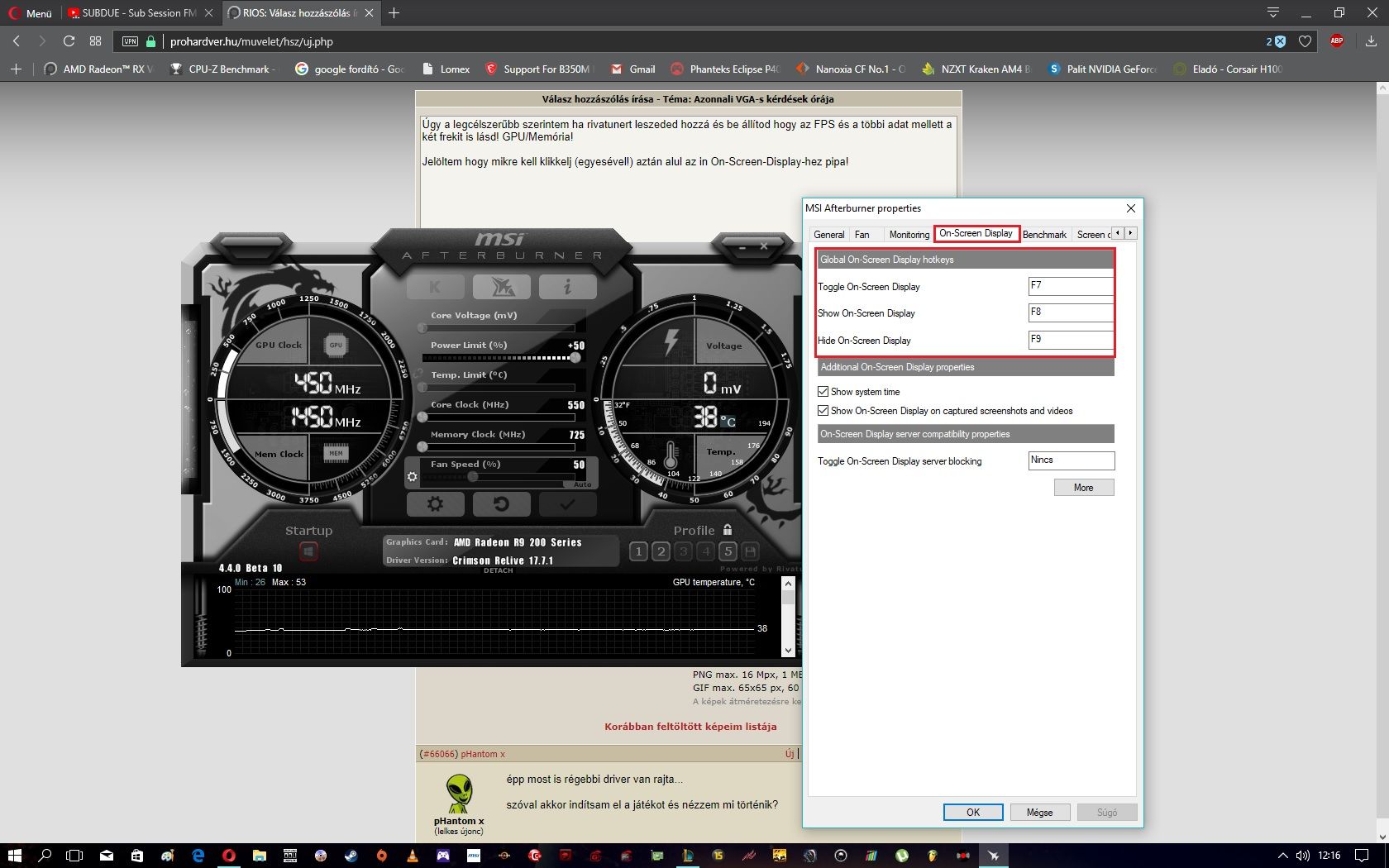
Task: Click the save profile floppy icon
Action: pos(750,551)
